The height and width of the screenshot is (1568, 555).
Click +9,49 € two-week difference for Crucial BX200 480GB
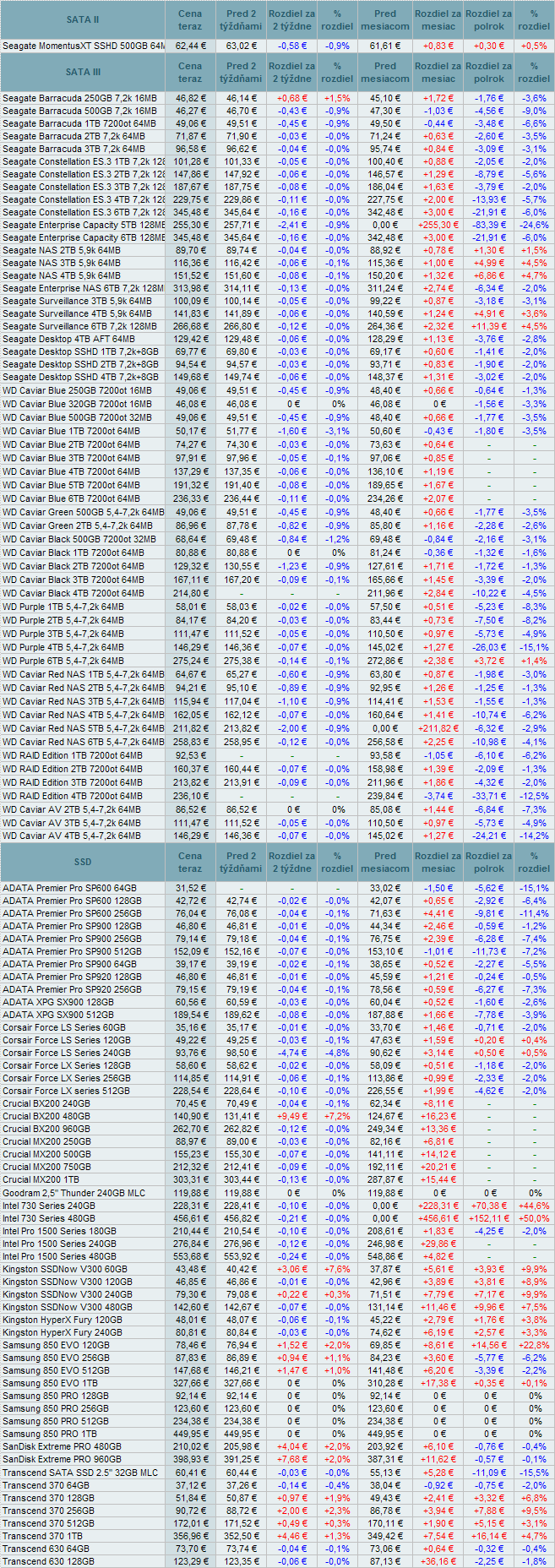tap(291, 1116)
